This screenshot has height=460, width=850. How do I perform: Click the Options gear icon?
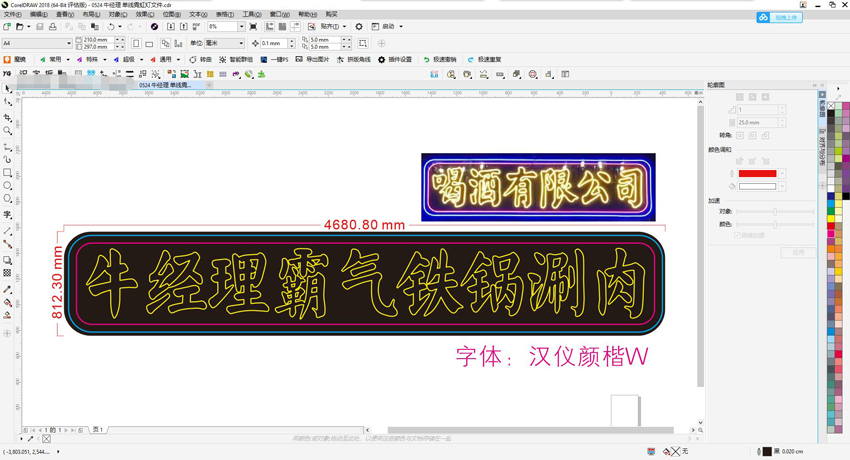pyautogui.click(x=359, y=27)
